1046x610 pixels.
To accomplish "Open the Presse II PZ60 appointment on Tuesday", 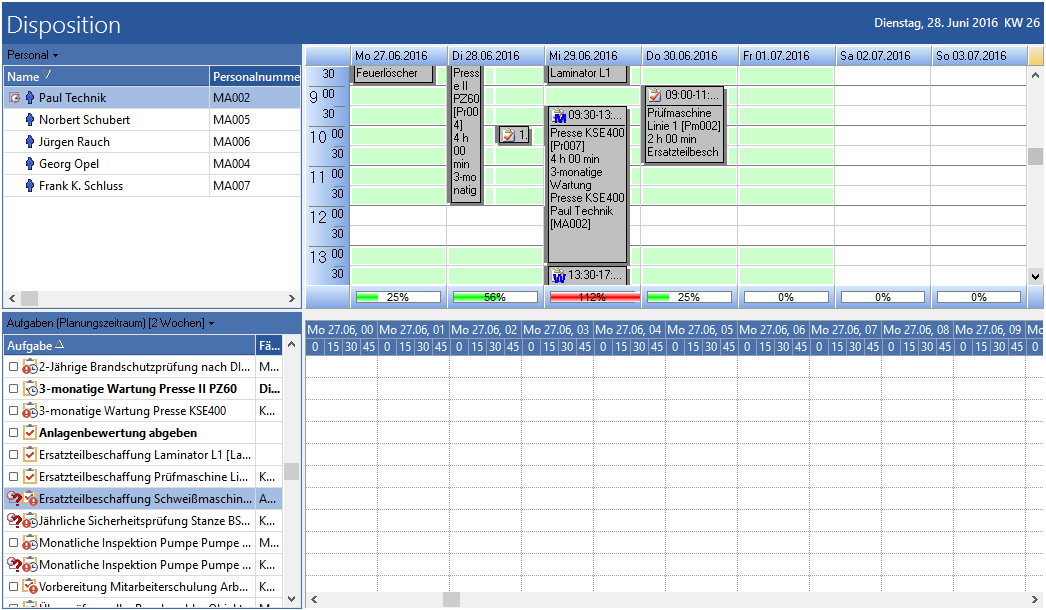I will (x=466, y=134).
